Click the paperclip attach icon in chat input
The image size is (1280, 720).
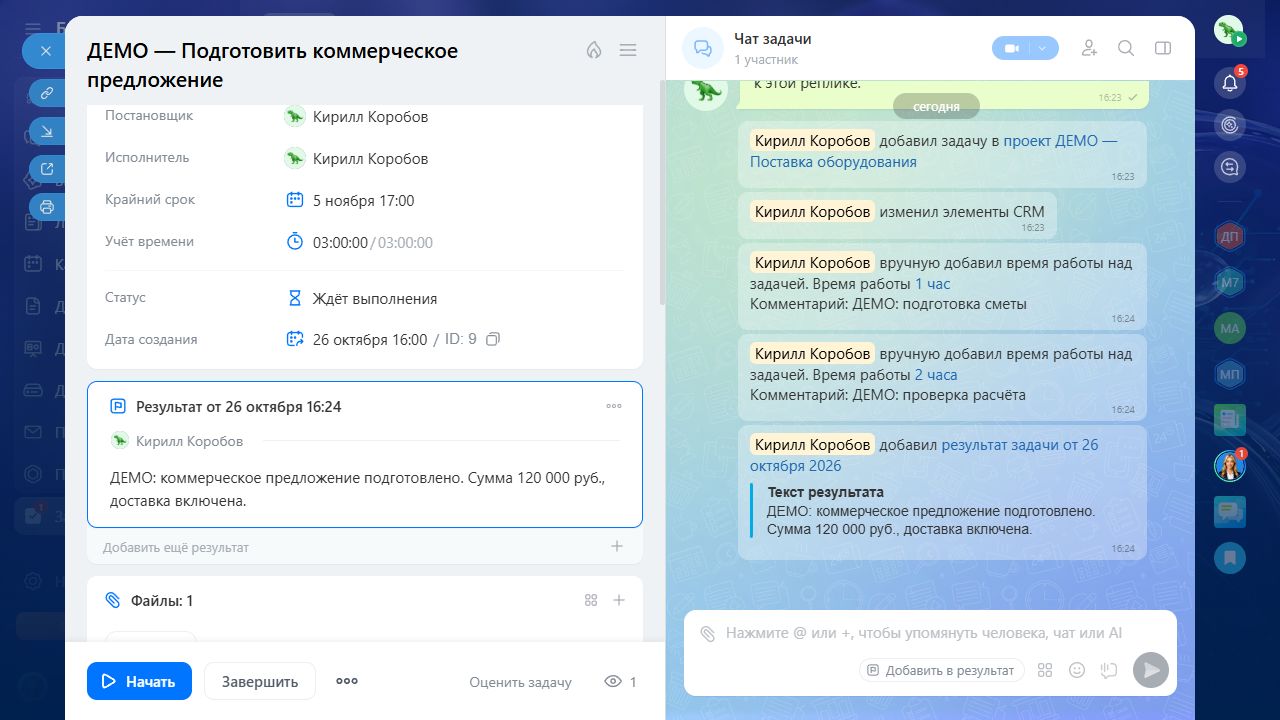(708, 633)
